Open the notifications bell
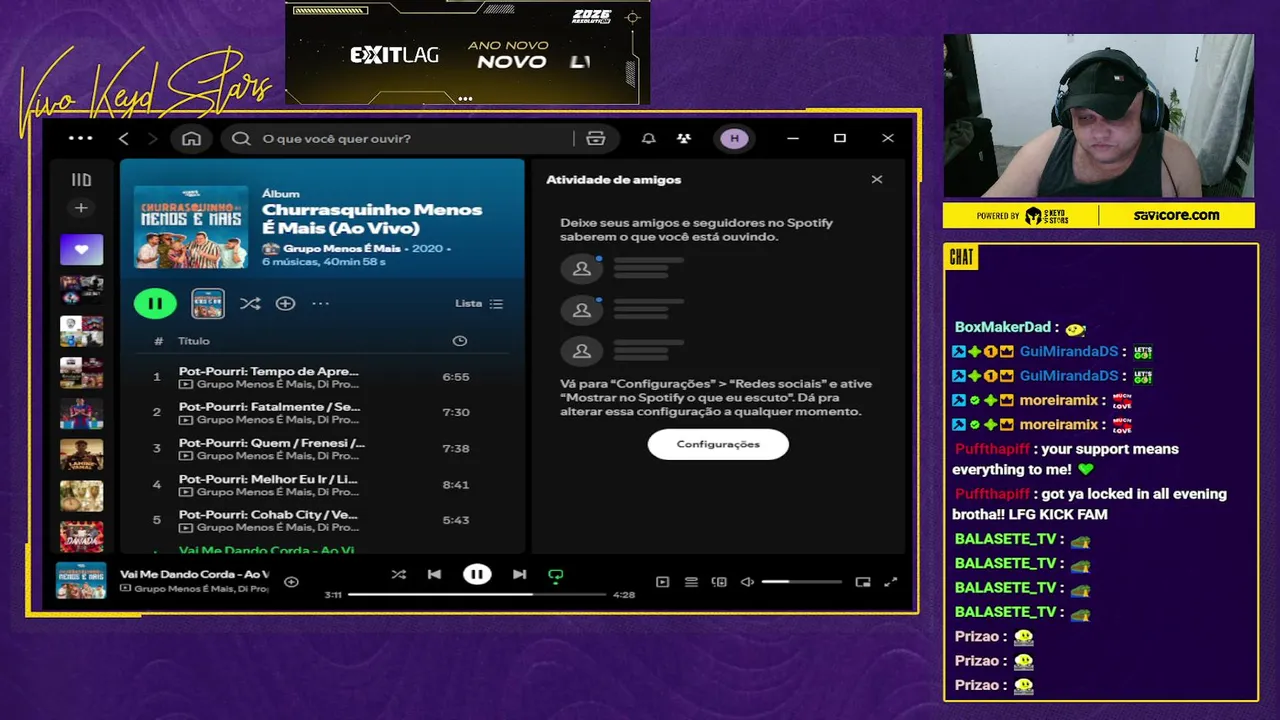1280x720 pixels. click(x=649, y=138)
